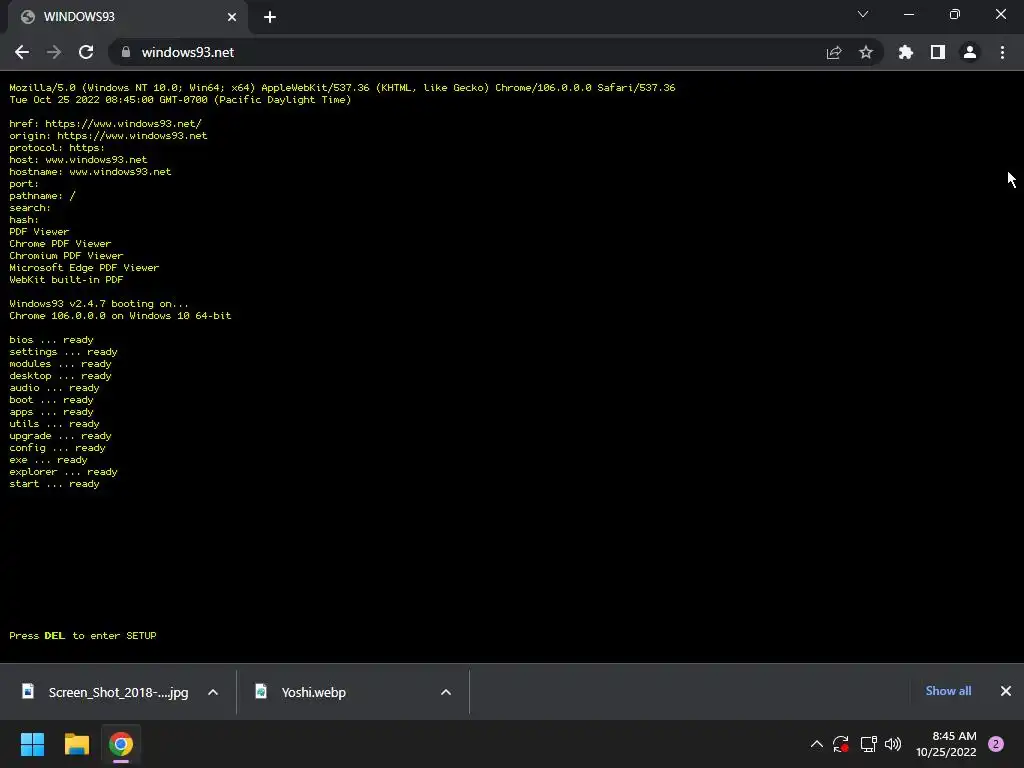The height and width of the screenshot is (768, 1024).
Task: Show hidden system tray icons
Action: (816, 744)
